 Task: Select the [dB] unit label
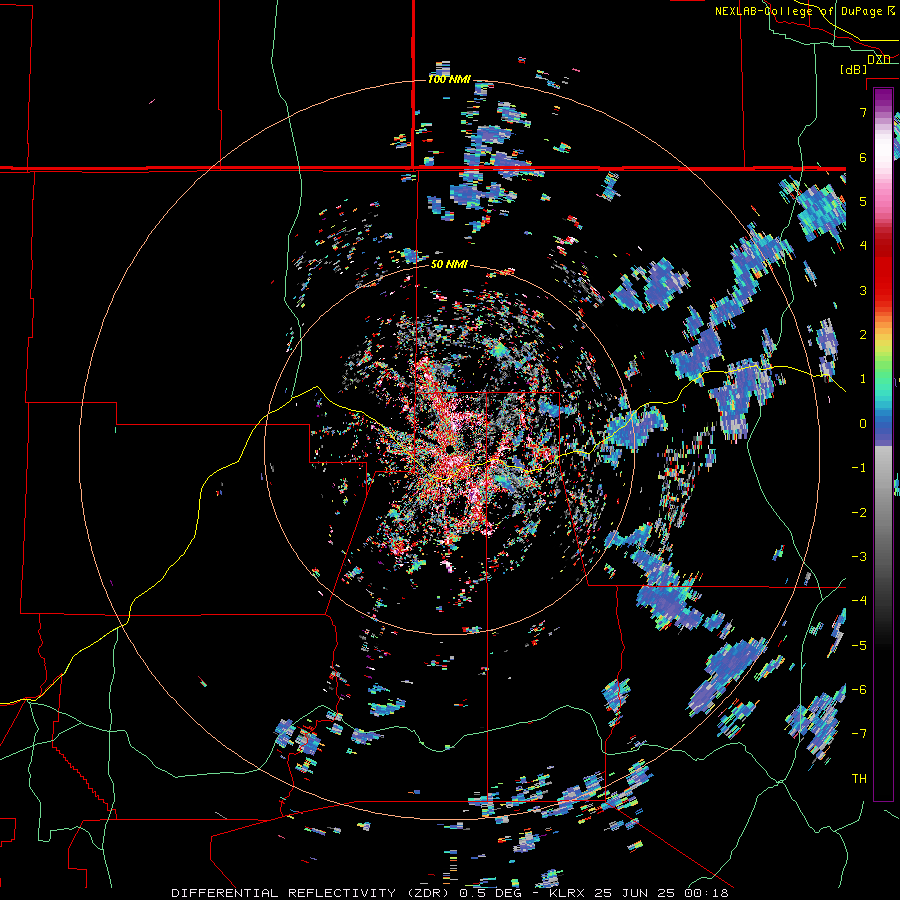[x=854, y=69]
